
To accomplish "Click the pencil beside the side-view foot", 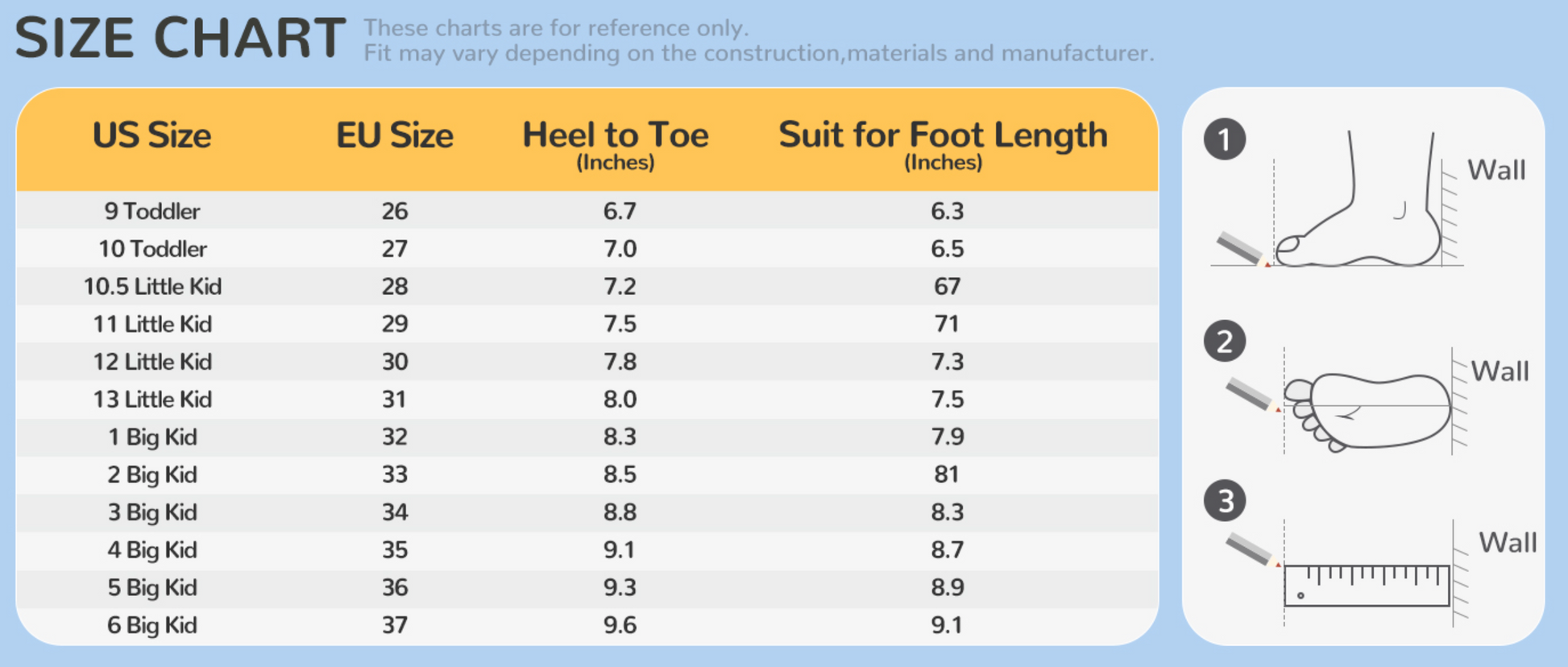I will coord(1241,248).
